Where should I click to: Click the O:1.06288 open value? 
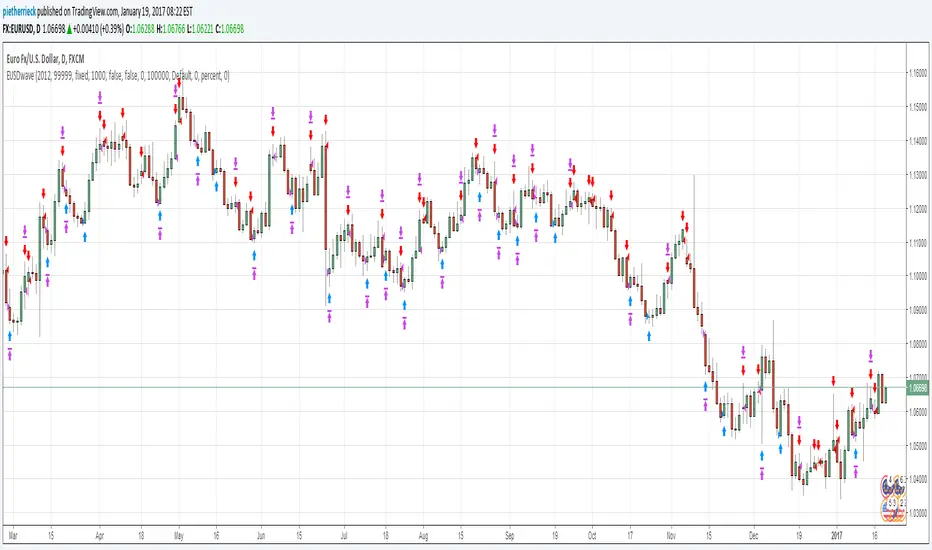click(x=140, y=29)
